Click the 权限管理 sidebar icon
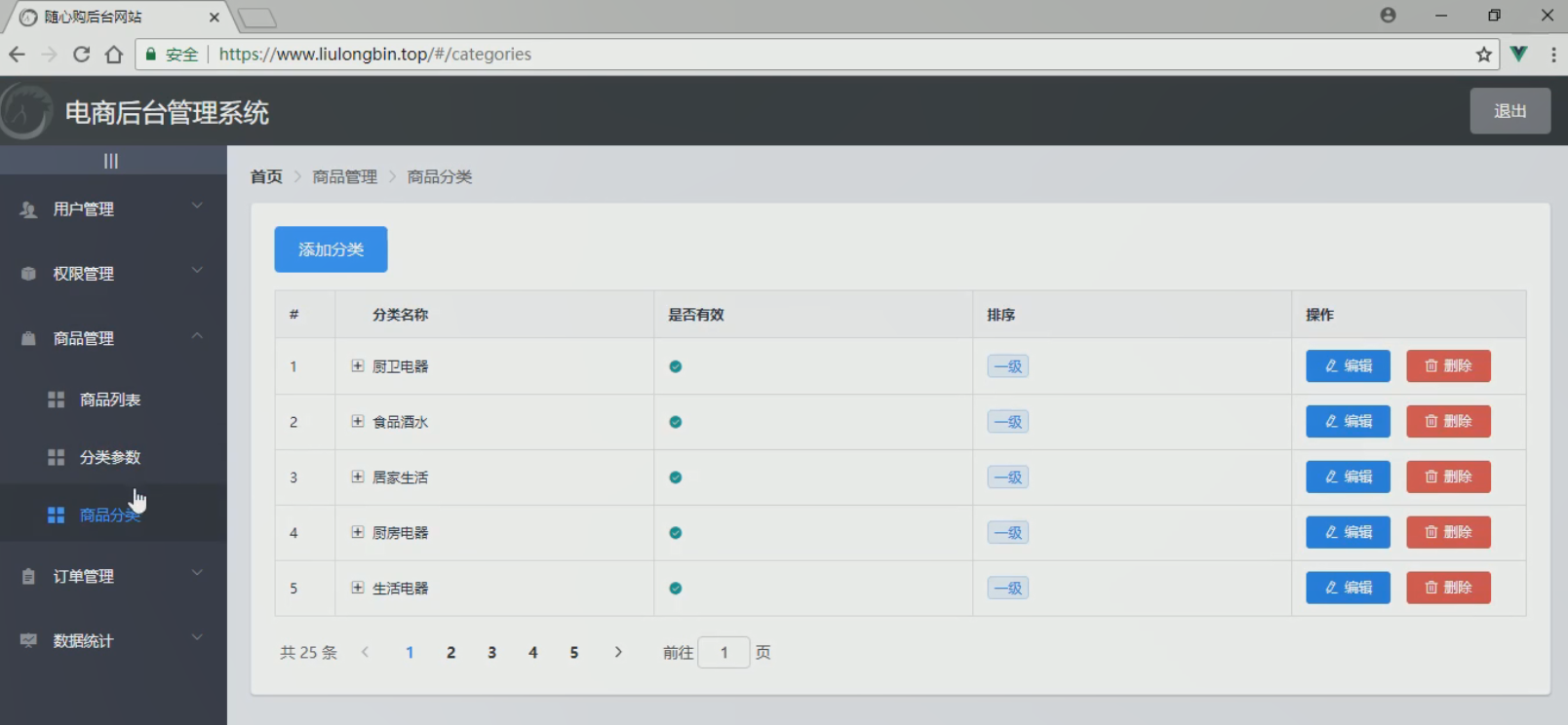Viewport: 1568px width, 725px height. 28,274
